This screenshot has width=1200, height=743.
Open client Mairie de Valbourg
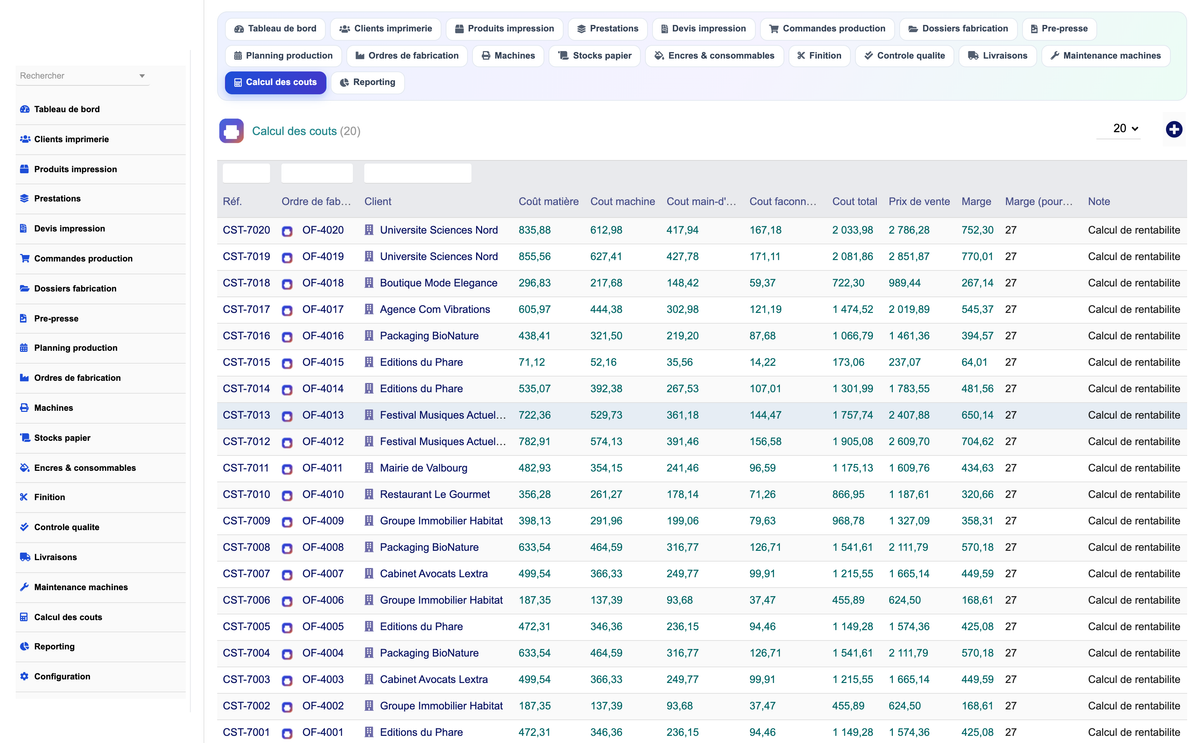423,468
